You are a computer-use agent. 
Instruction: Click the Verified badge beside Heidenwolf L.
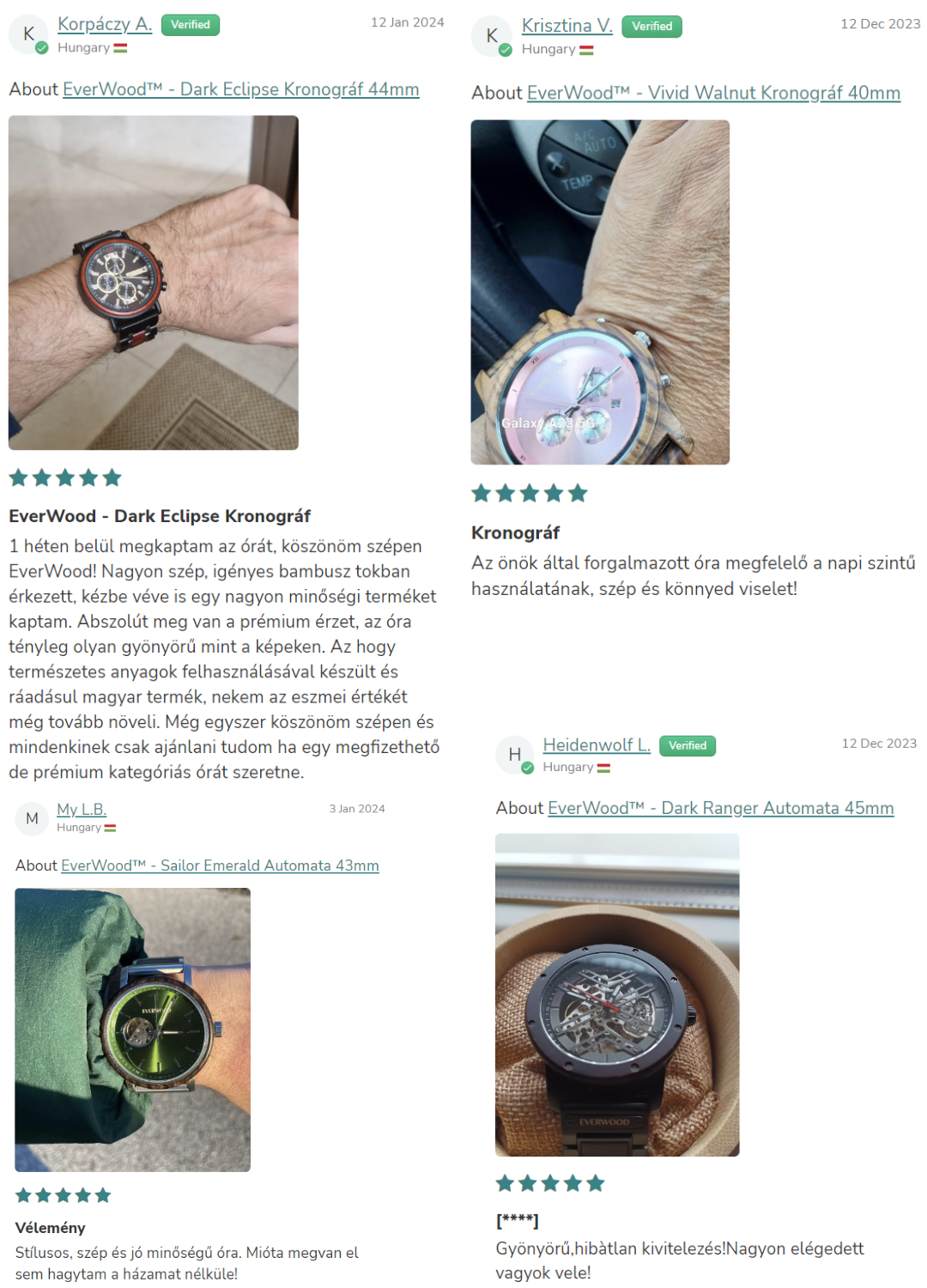coord(688,745)
